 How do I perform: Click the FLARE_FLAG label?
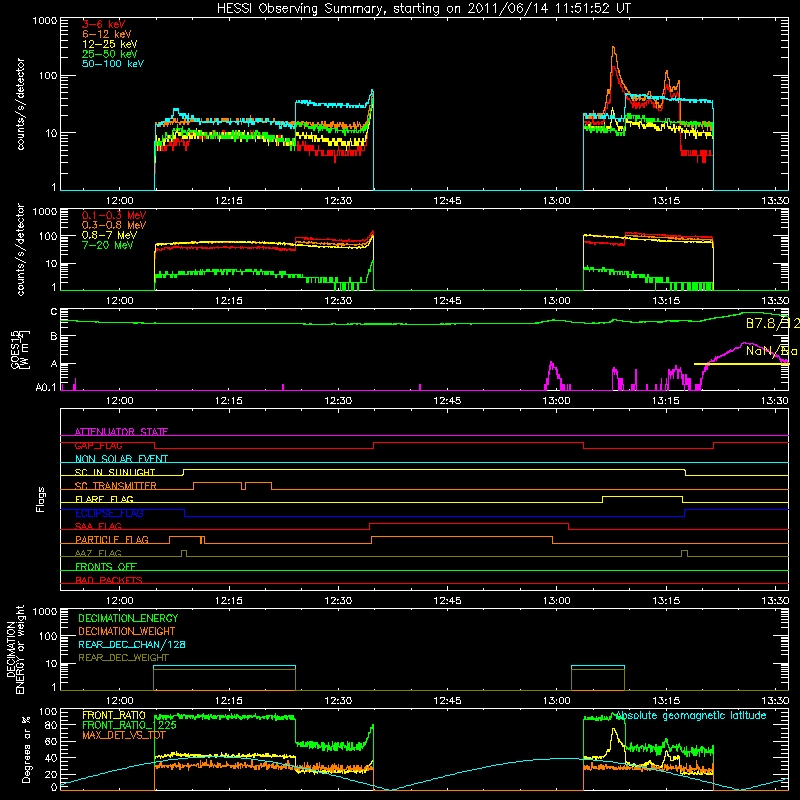(104, 499)
